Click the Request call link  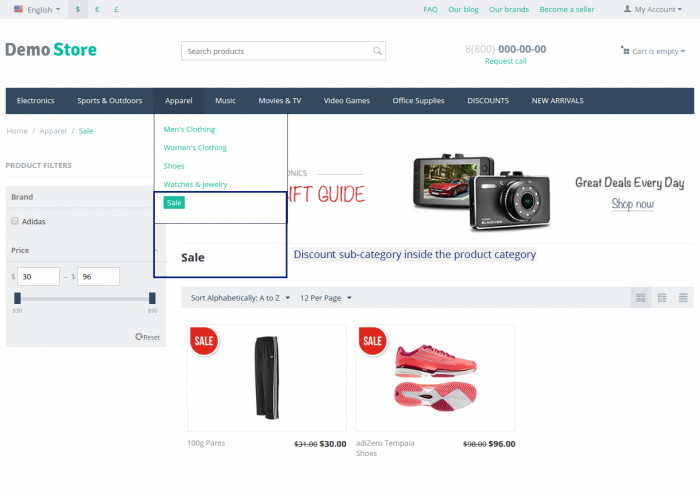[505, 61]
